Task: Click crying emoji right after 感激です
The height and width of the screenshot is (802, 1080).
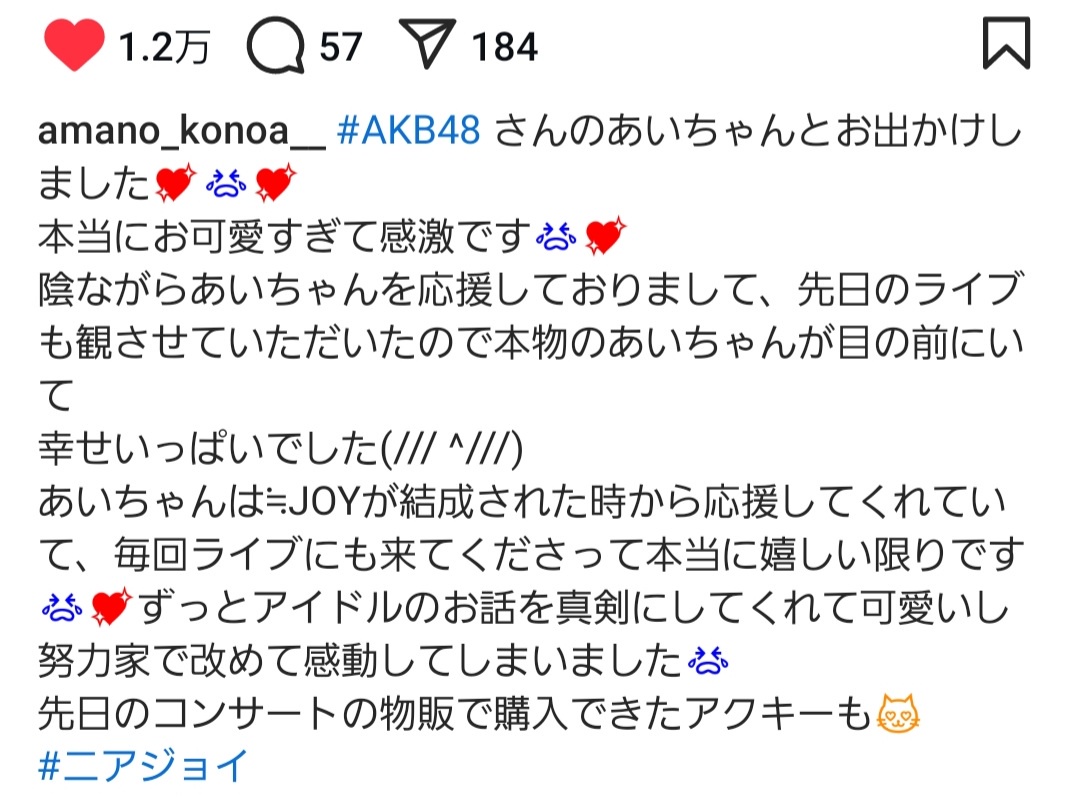Action: (x=557, y=237)
